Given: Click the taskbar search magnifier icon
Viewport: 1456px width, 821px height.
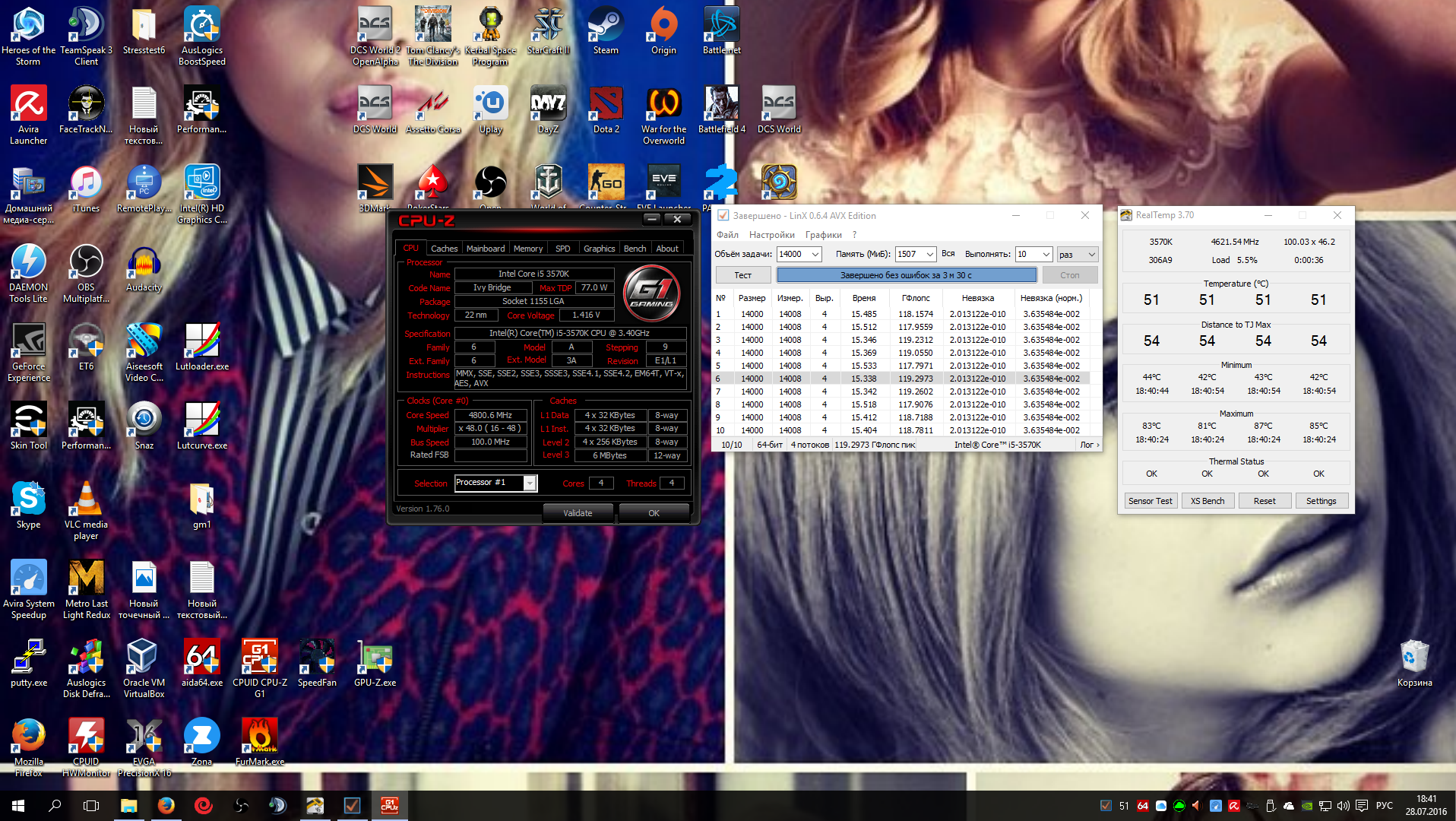Looking at the screenshot, I should coord(55,806).
